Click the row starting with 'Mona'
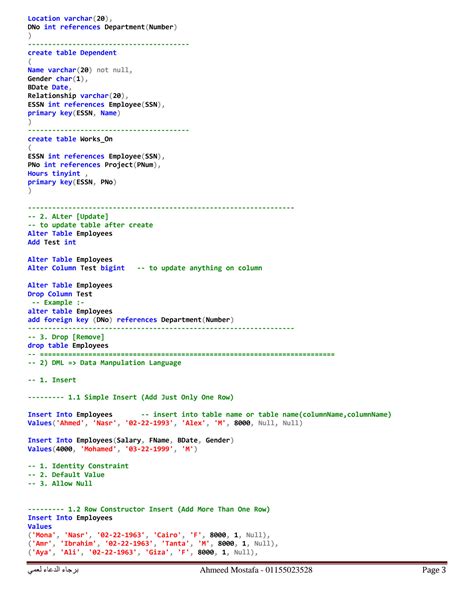474x613 pixels. pos(149,535)
